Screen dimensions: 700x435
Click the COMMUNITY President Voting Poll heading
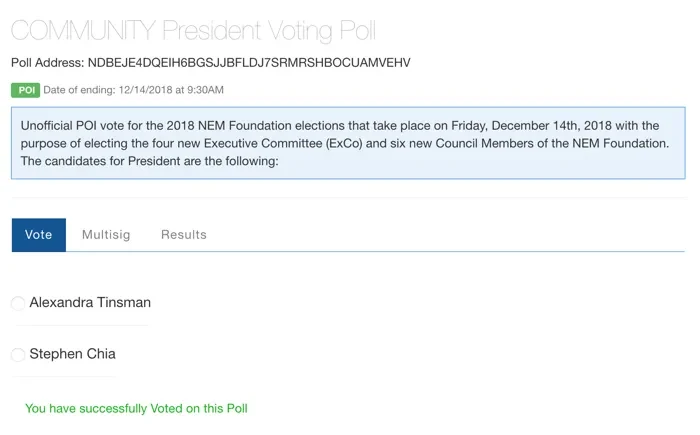pos(193,30)
